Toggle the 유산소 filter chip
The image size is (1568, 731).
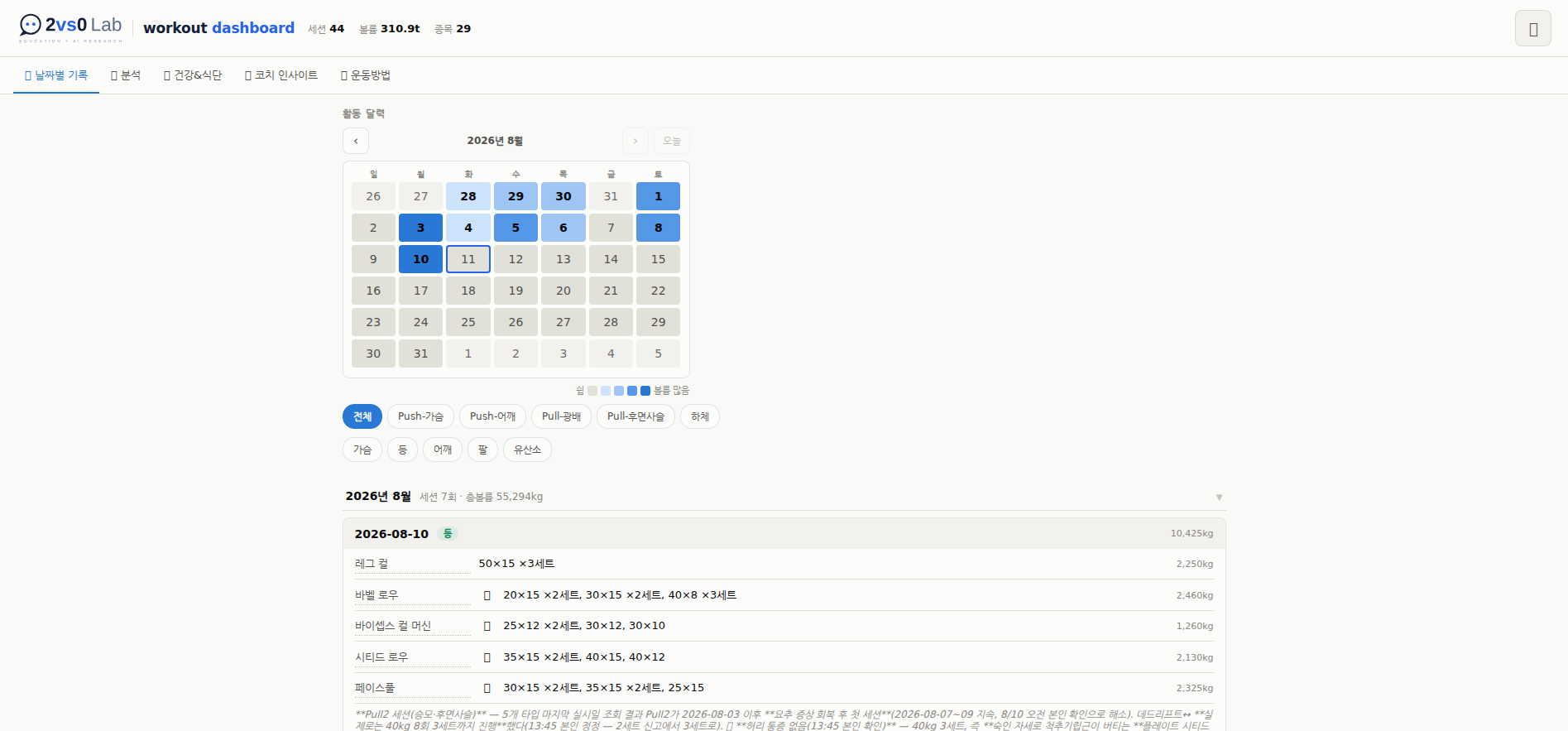tap(527, 450)
